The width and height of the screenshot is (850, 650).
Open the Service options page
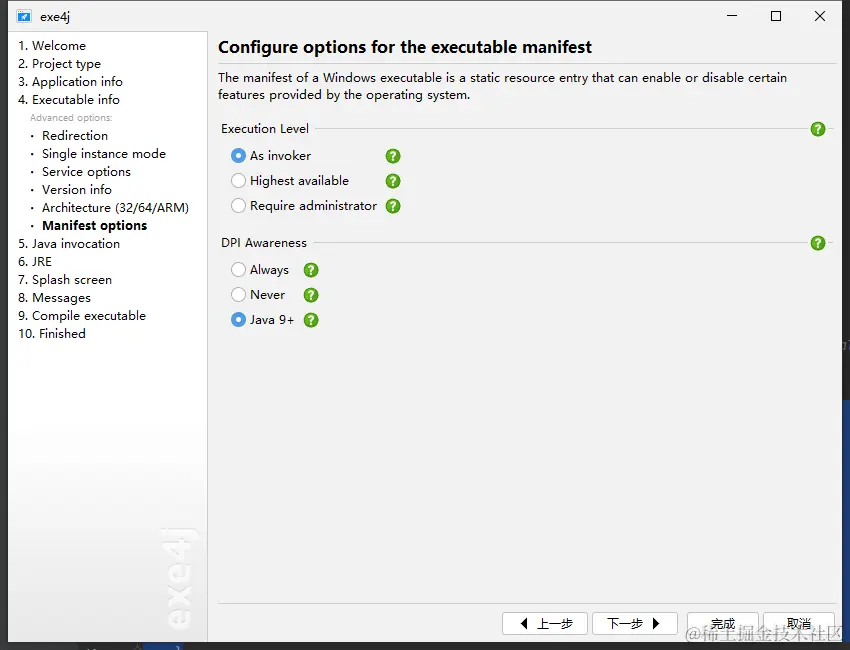point(86,172)
